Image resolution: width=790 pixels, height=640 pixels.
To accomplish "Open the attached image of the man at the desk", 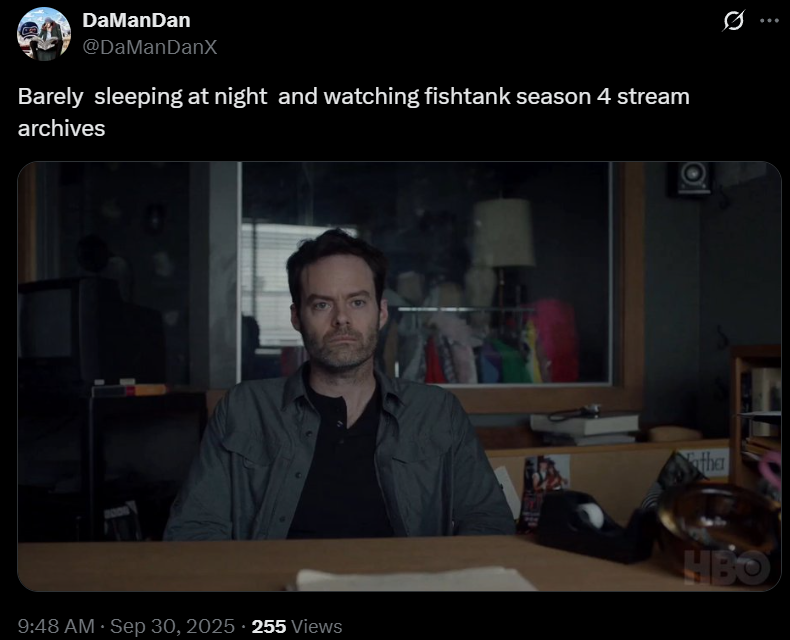I will click(x=399, y=376).
